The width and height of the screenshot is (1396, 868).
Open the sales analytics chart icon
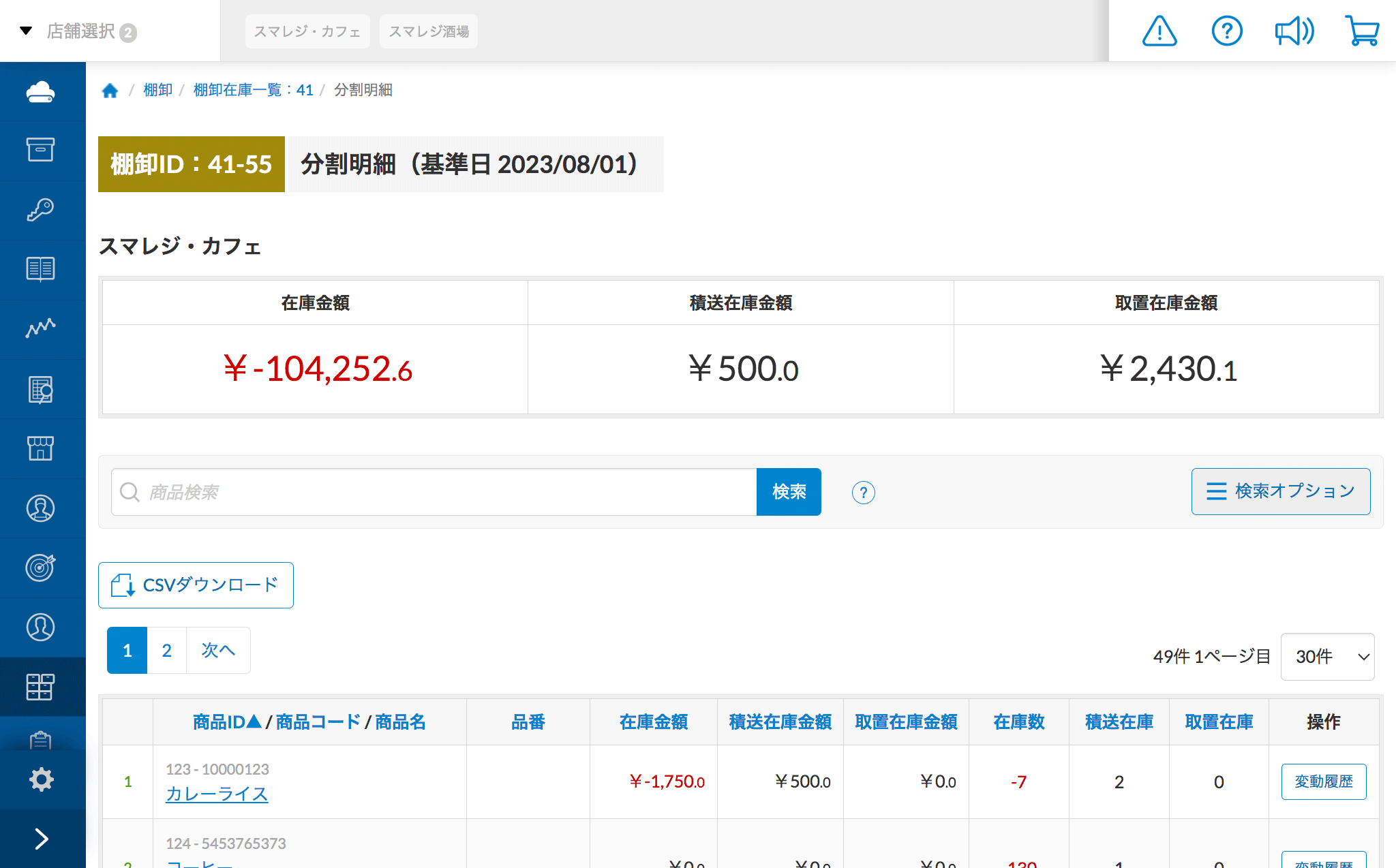[42, 328]
